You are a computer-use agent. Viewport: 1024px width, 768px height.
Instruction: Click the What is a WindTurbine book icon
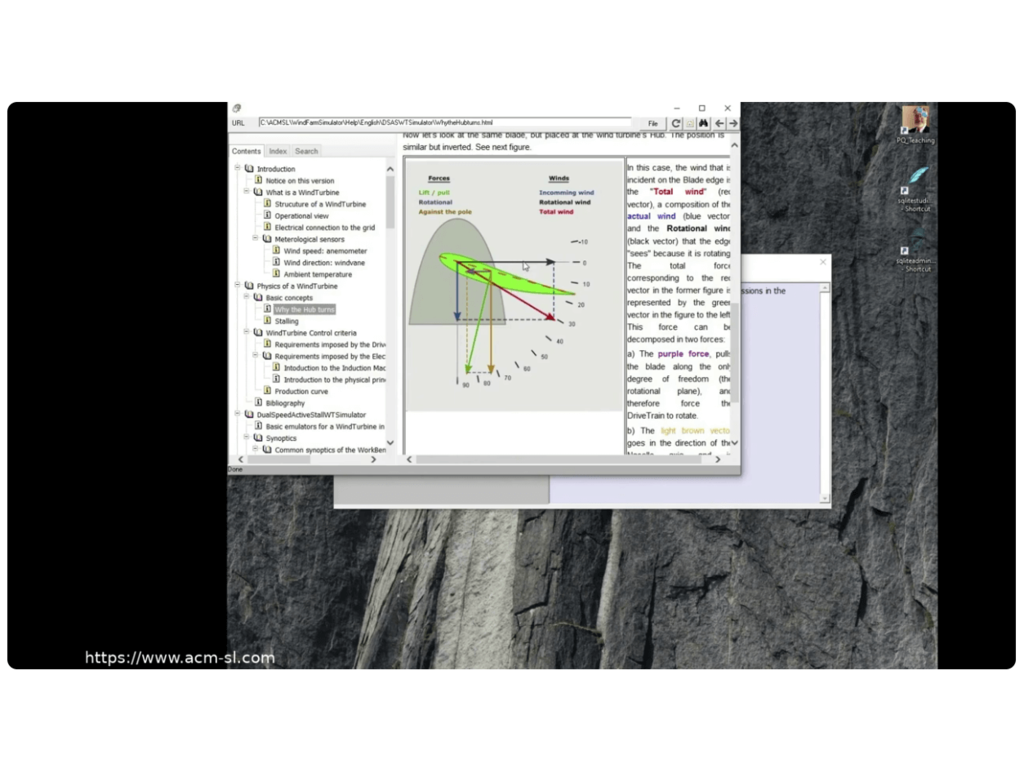258,191
